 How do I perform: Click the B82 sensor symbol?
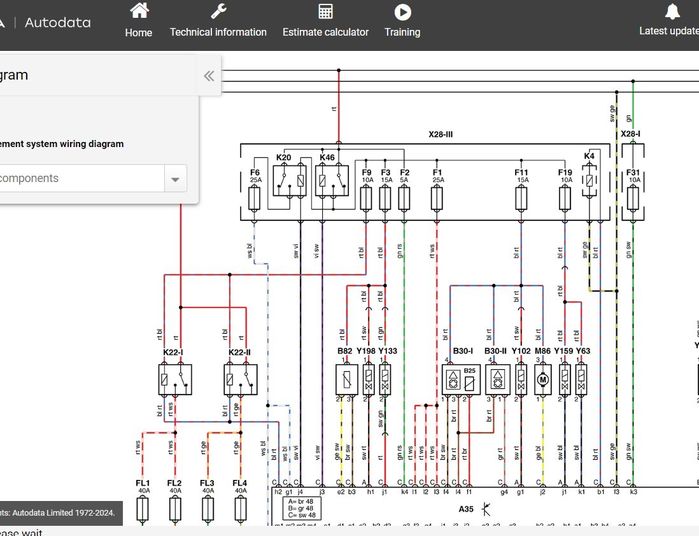pyautogui.click(x=347, y=379)
